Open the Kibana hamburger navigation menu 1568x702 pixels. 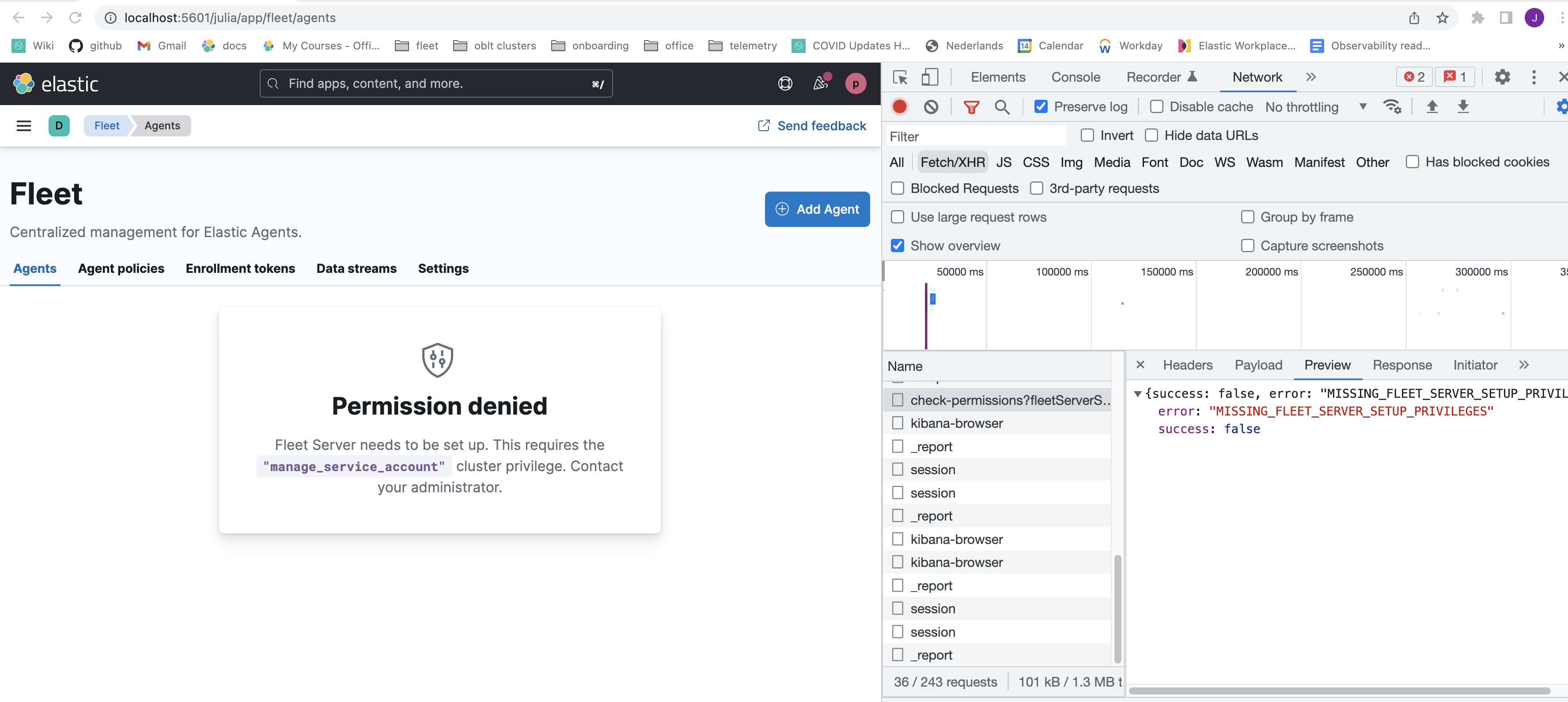(x=24, y=126)
